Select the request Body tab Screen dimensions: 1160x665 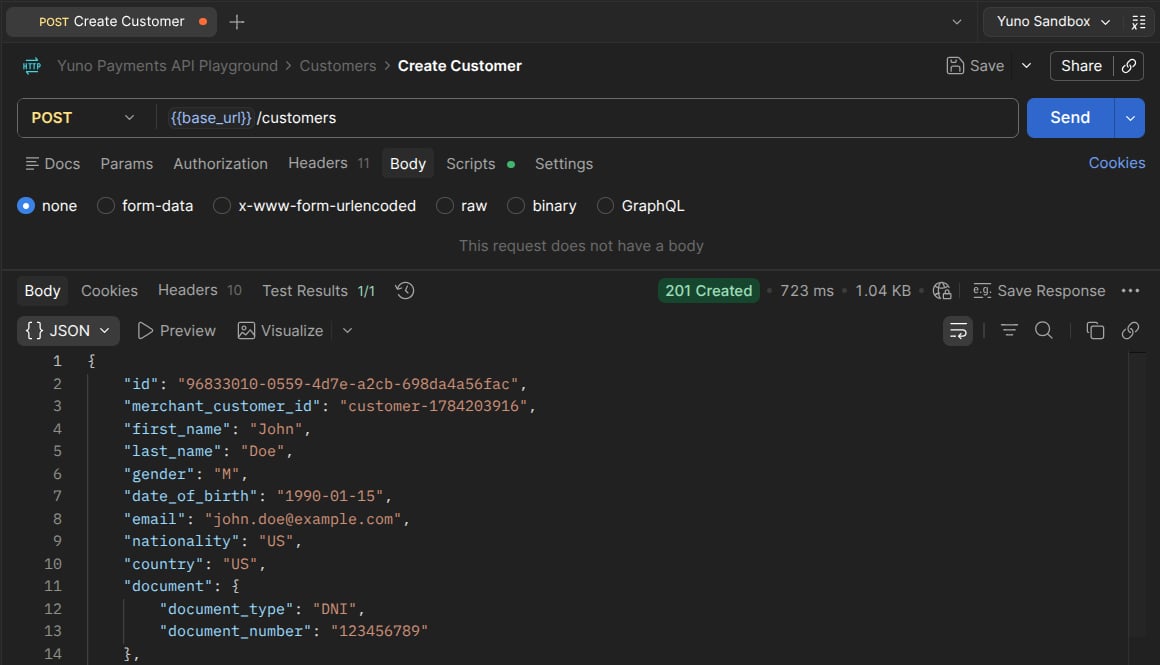coord(408,163)
